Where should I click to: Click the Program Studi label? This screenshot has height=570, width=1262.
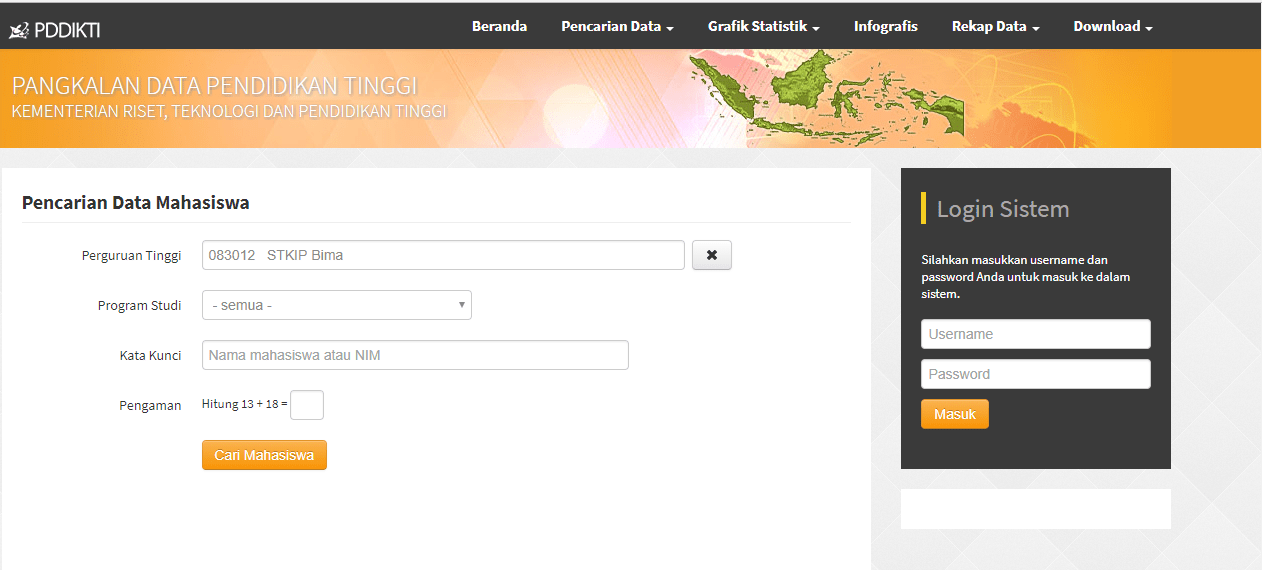point(140,305)
